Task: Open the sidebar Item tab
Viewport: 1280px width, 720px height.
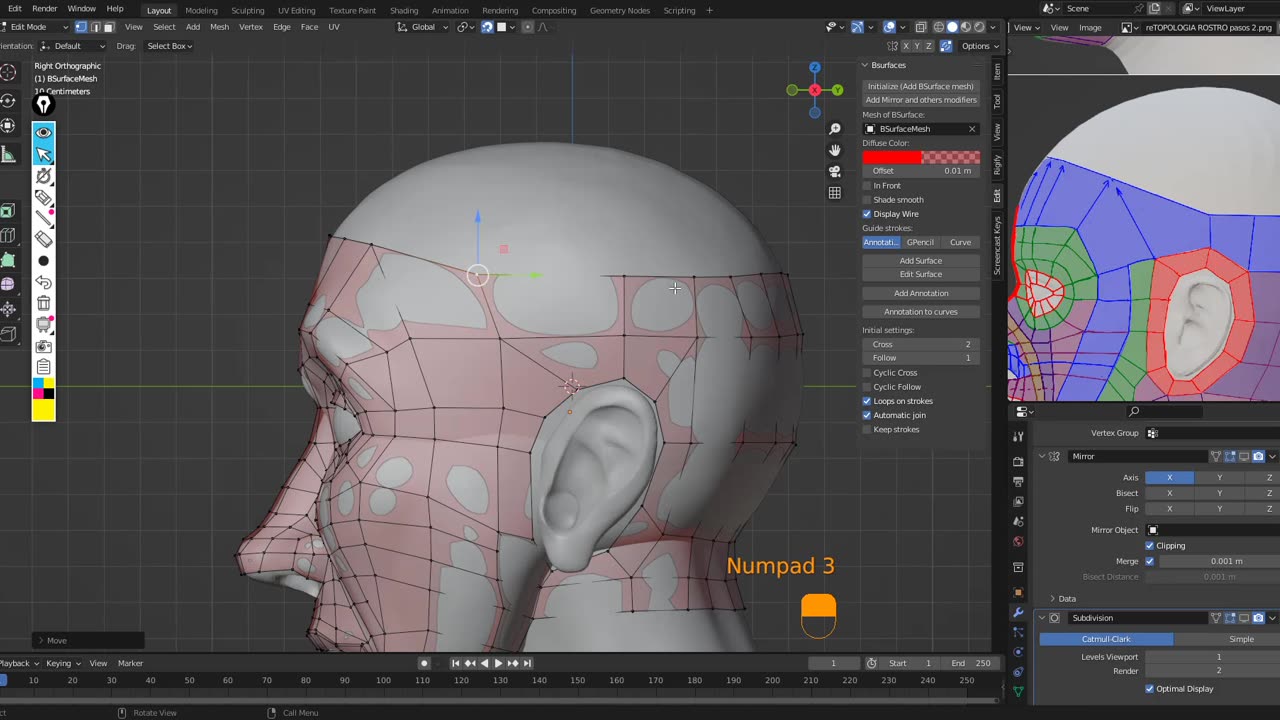Action: 997,72
